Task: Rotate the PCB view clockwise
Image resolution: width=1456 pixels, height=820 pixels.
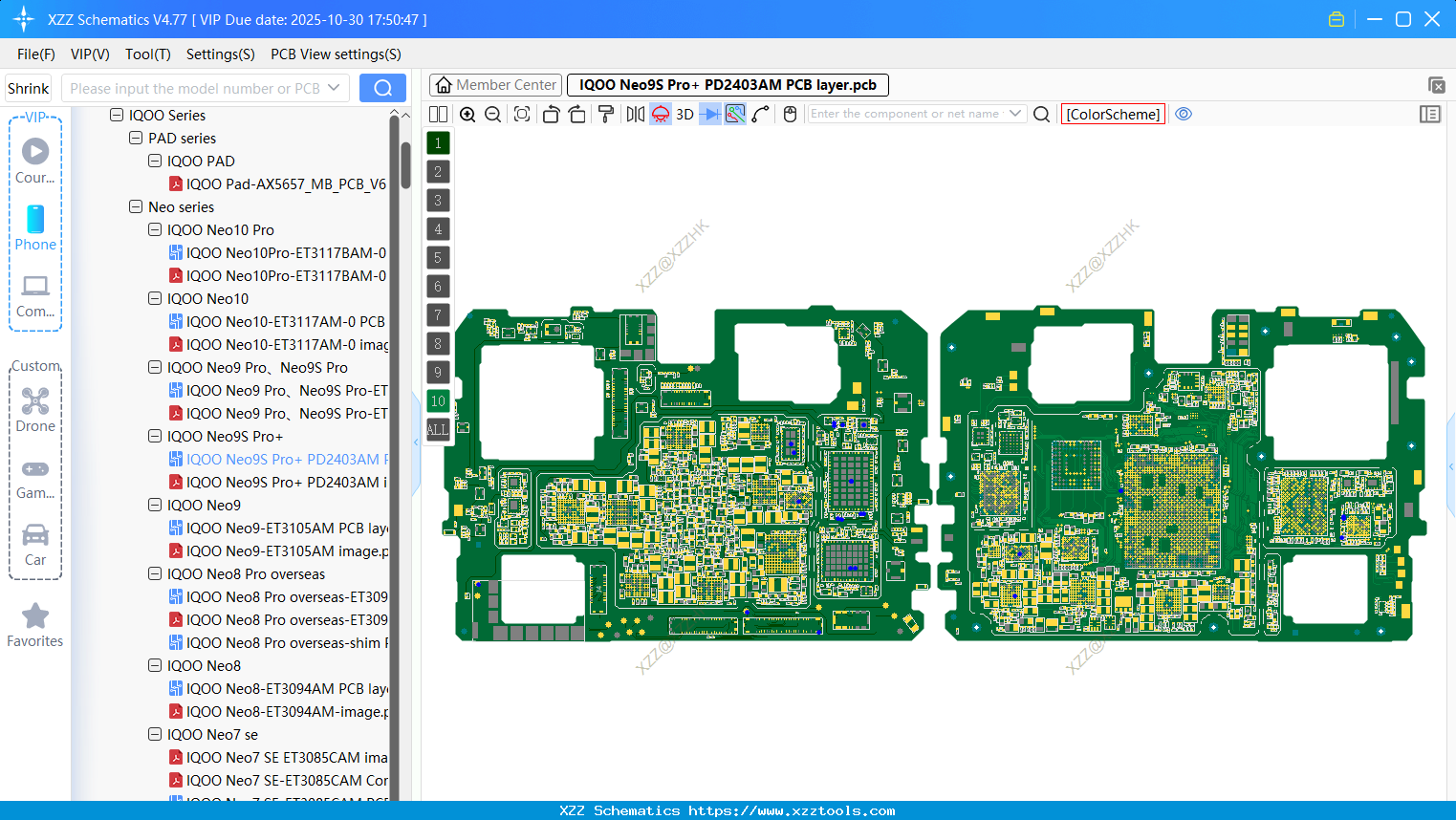Action: tap(577, 114)
